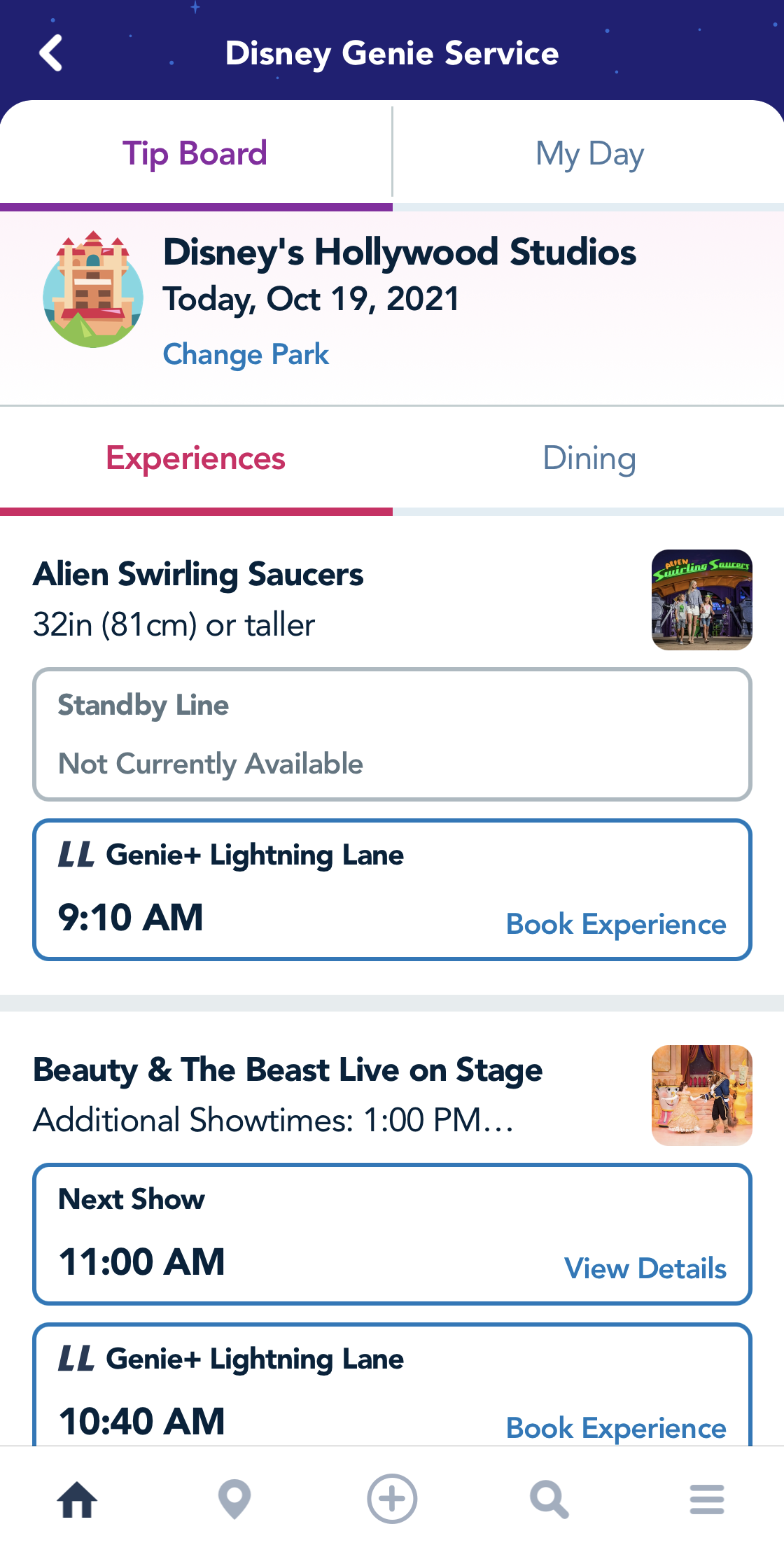The image size is (784, 1552).
Task: Open Alien Swirling Saucers thumbnail image
Action: [x=702, y=600]
